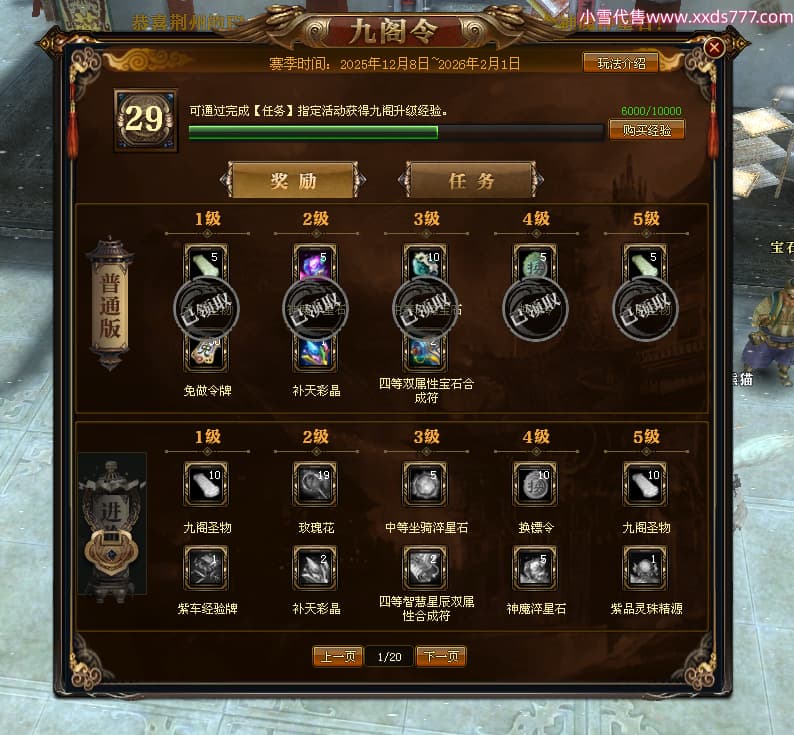Click the level 1 九阁圣物 reward icon

click(x=206, y=484)
